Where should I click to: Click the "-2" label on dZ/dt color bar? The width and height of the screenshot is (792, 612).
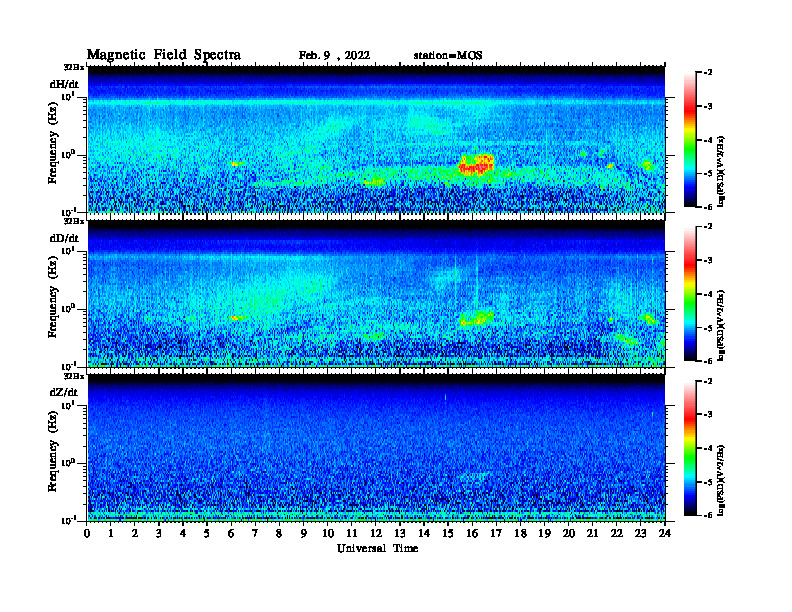[708, 381]
